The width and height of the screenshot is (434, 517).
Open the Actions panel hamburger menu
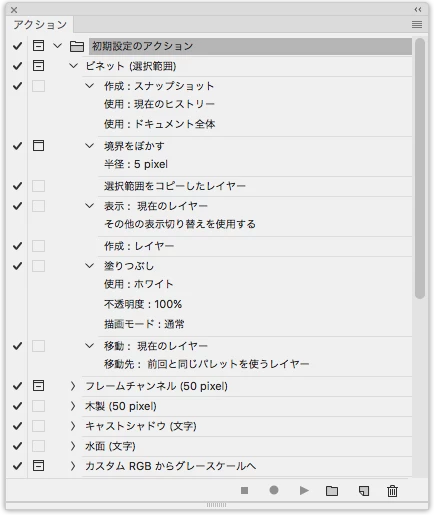tap(417, 24)
